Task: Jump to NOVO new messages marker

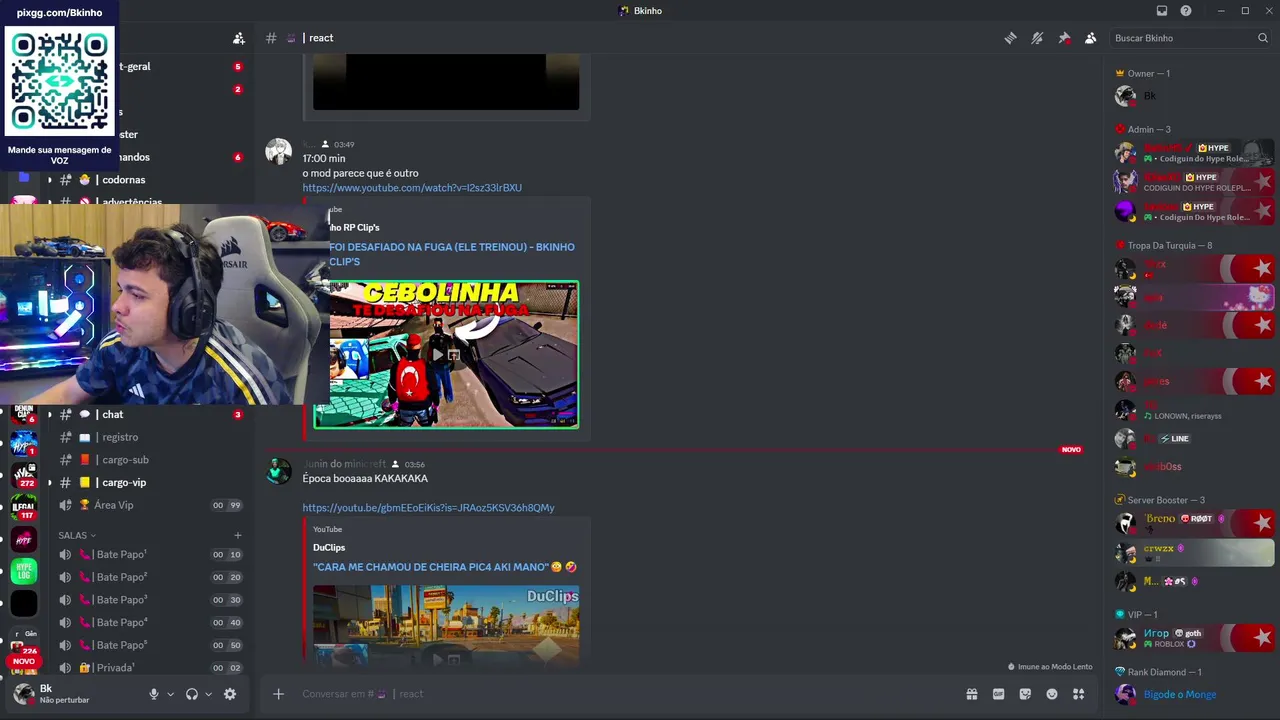Action: point(1071,450)
